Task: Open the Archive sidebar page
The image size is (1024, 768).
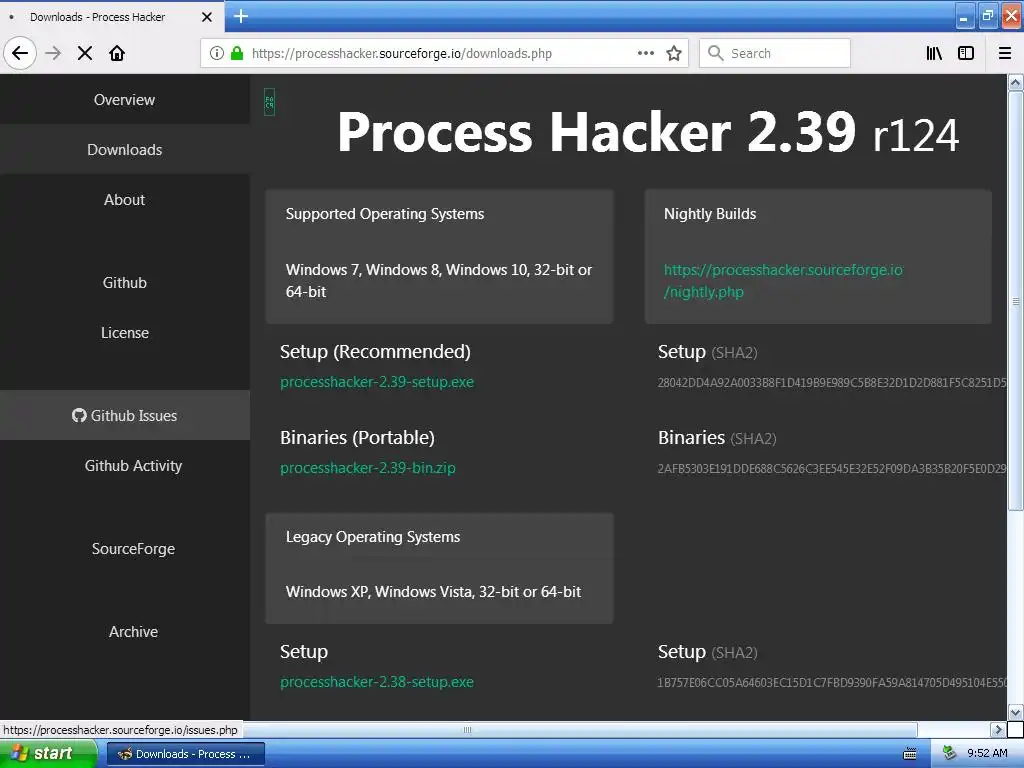Action: click(133, 632)
